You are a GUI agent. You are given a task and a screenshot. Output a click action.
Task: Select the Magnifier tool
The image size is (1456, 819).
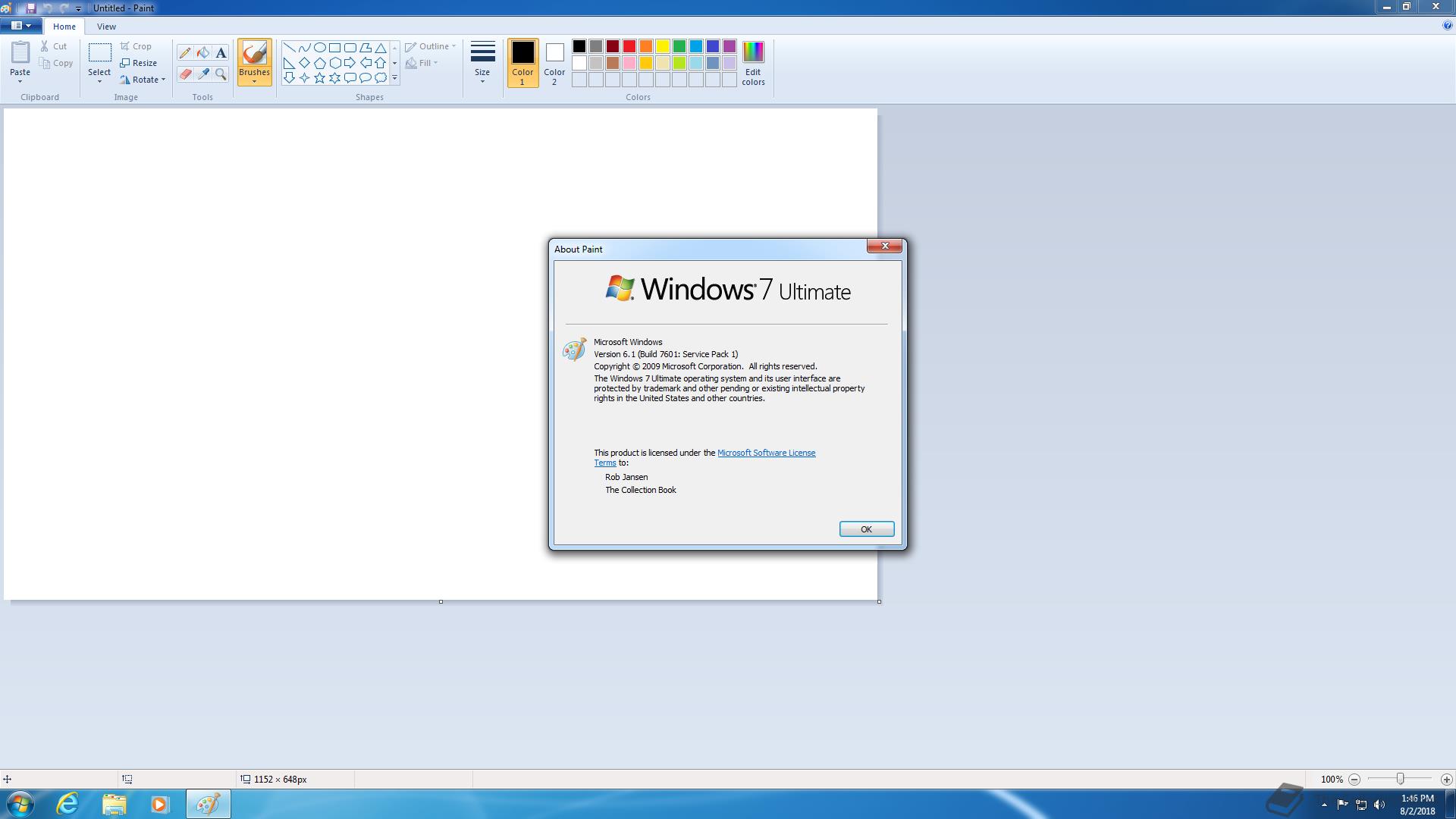pyautogui.click(x=221, y=74)
